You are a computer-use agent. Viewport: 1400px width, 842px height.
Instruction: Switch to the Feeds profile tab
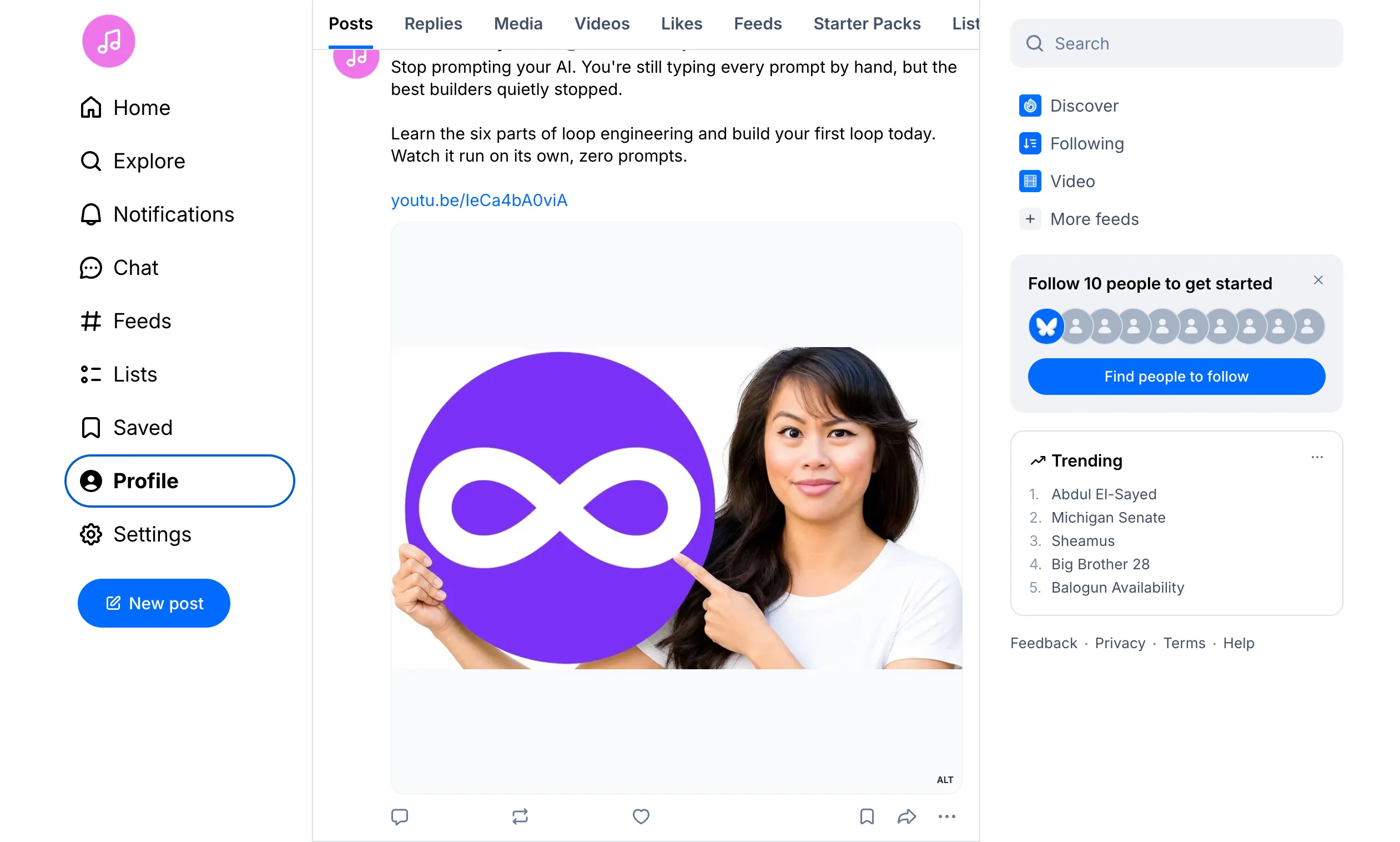[758, 24]
